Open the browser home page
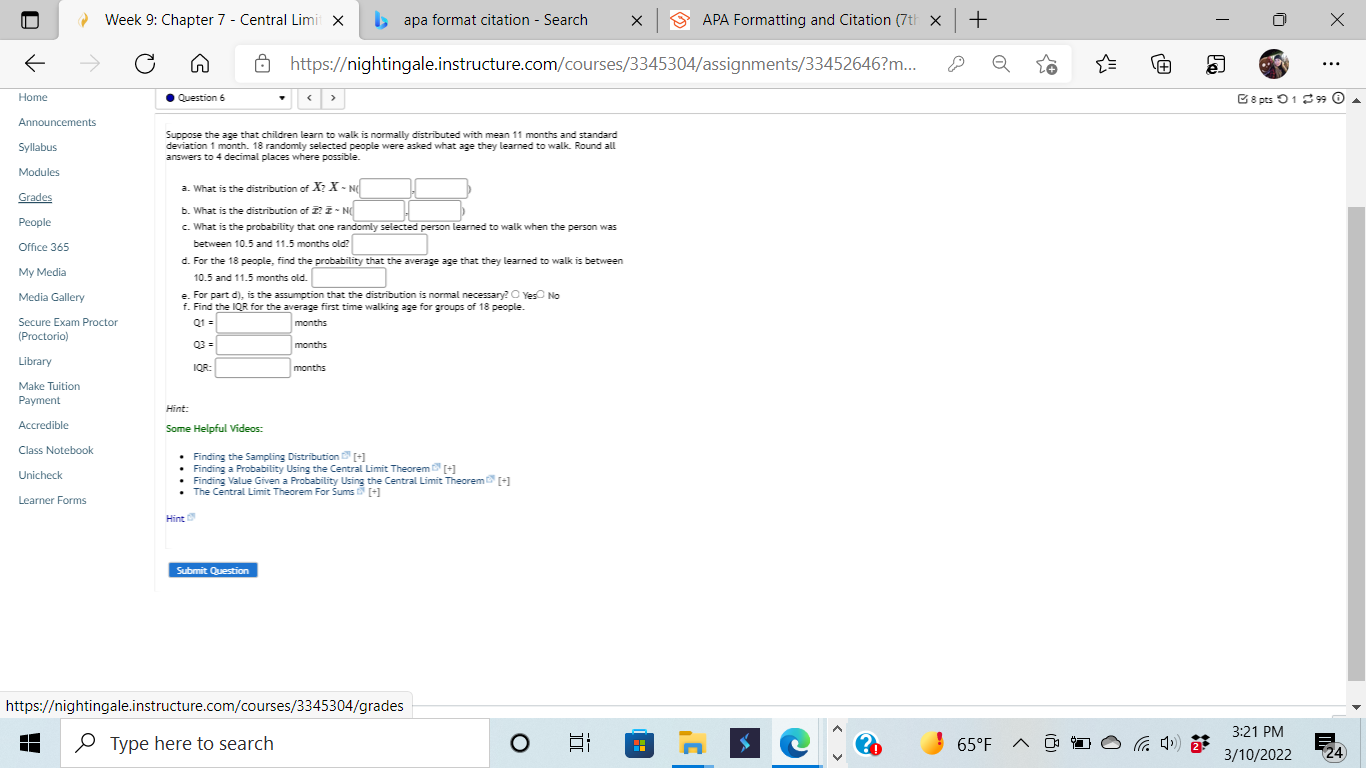Viewport: 1366px width, 768px height. (x=199, y=65)
